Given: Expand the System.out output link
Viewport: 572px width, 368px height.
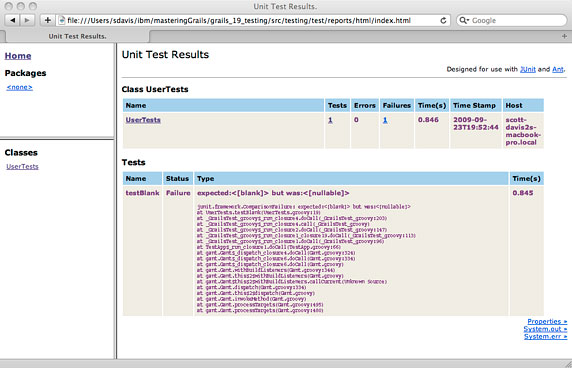Looking at the screenshot, I should pos(545,329).
